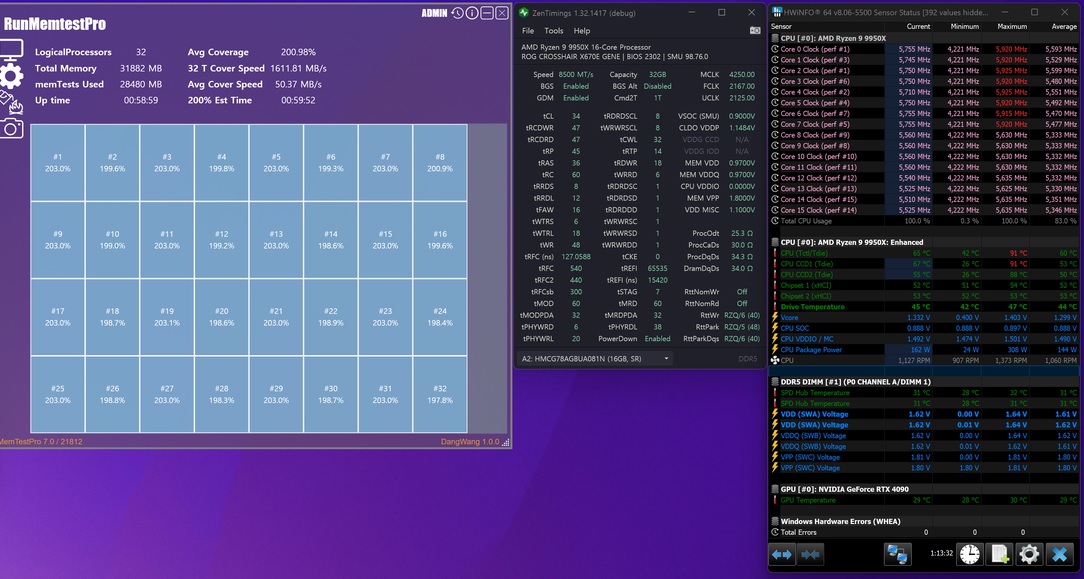Screen dimensions: 1084x579
Task: Open HWiNFO remote network monitors button
Action: coord(897,554)
